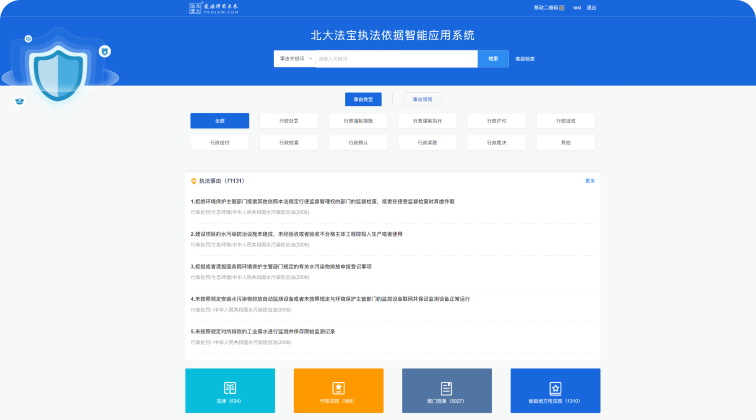Open result 2 about water pollution prevention facilities
Image resolution: width=756 pixels, height=420 pixels.
[x=297, y=234]
